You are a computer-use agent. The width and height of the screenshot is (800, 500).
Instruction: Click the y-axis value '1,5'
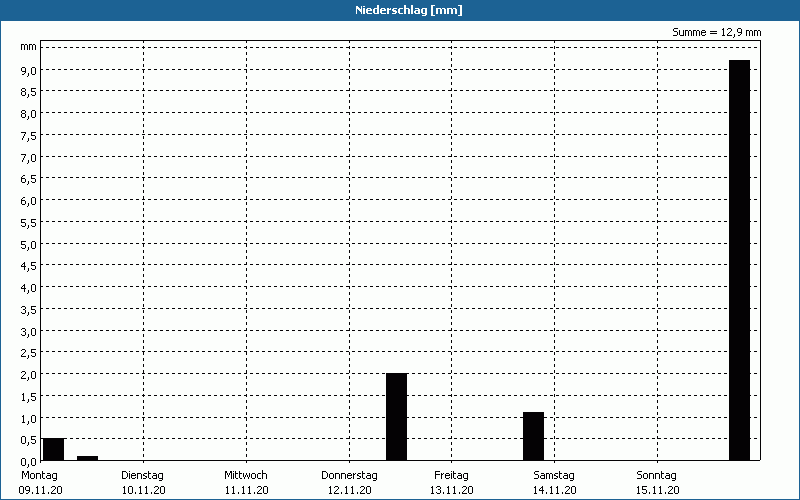(x=29, y=397)
